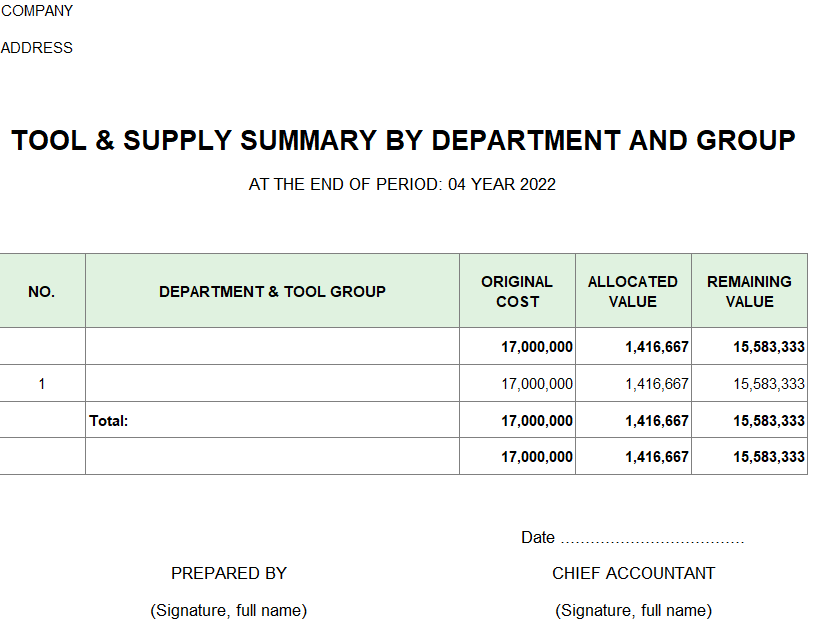Click the CHIEF ACCOUNTANT heading

633,573
